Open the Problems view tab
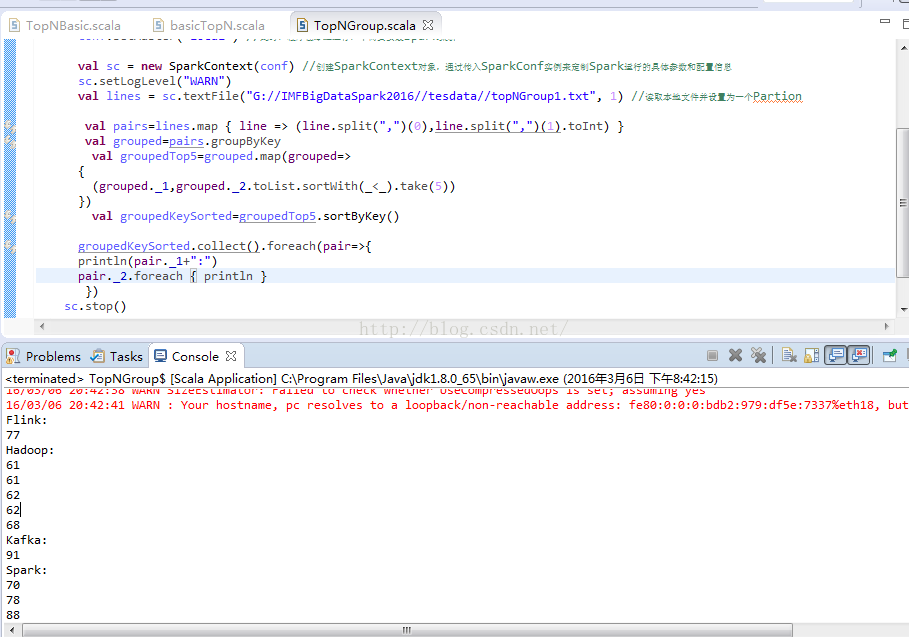The height and width of the screenshot is (637, 909). (43, 356)
